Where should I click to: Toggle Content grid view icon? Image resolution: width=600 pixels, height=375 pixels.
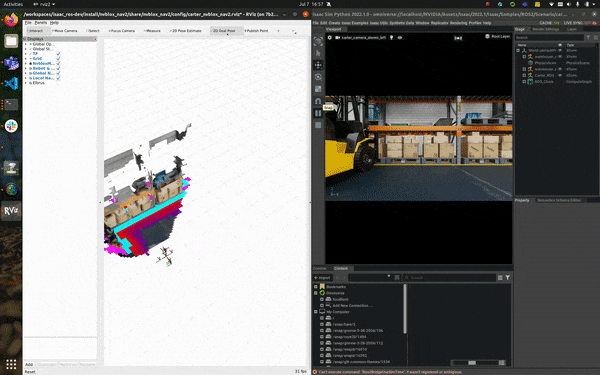click(500, 278)
